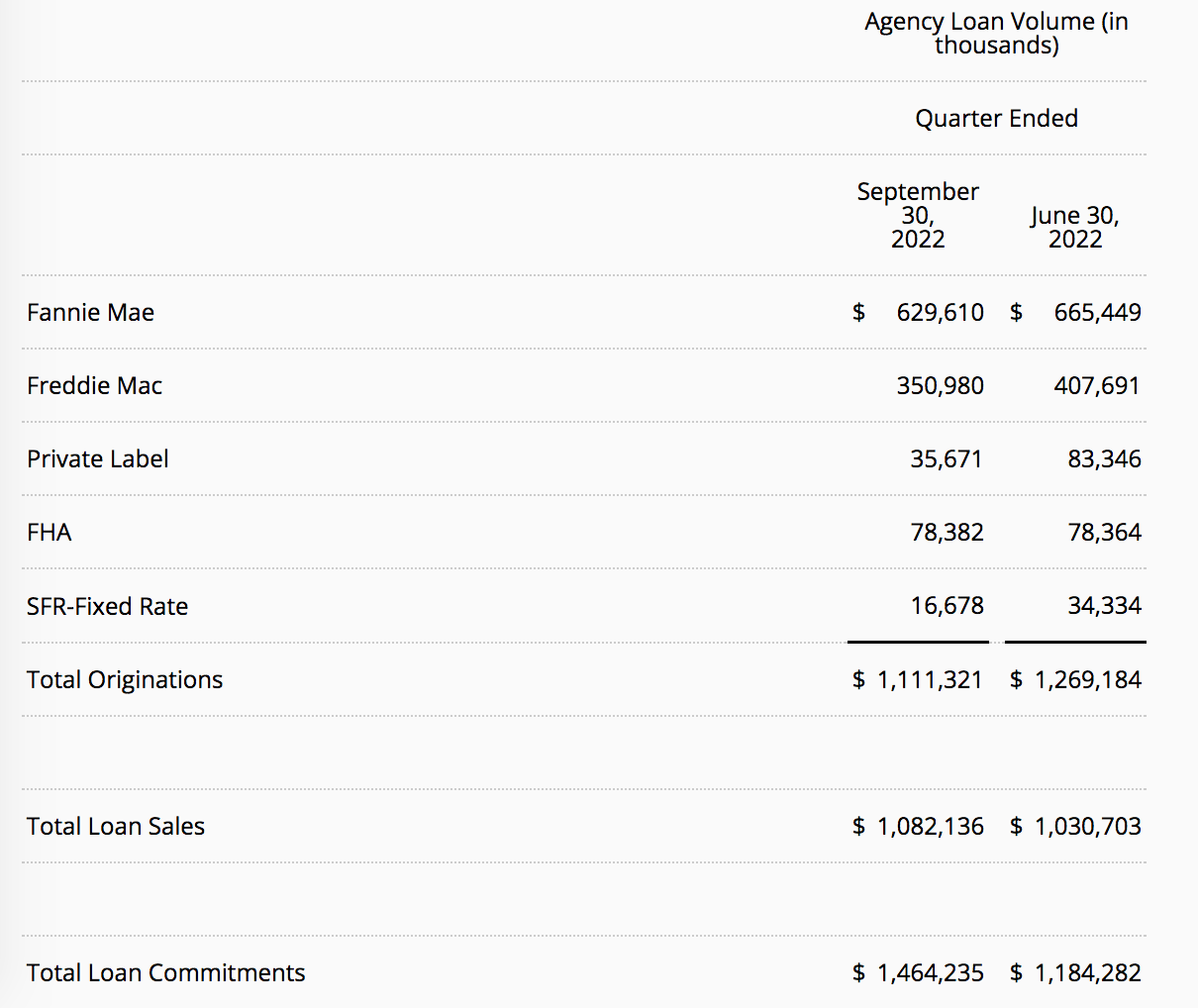Click the Total Loan Sales label
This screenshot has width=1198, height=1008.
click(x=116, y=827)
